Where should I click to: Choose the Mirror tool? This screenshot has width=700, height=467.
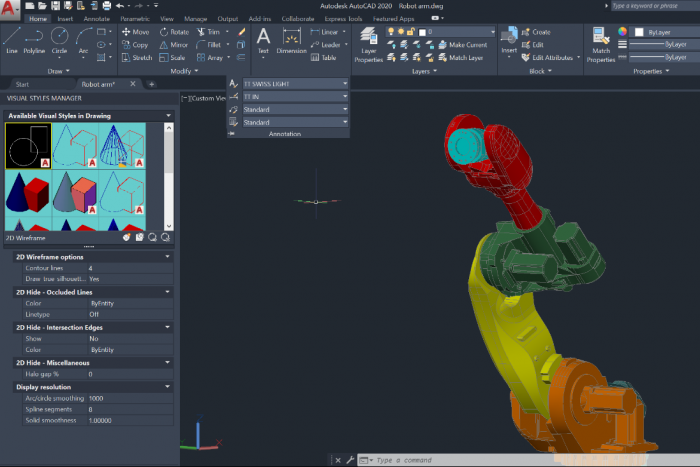tap(172, 45)
